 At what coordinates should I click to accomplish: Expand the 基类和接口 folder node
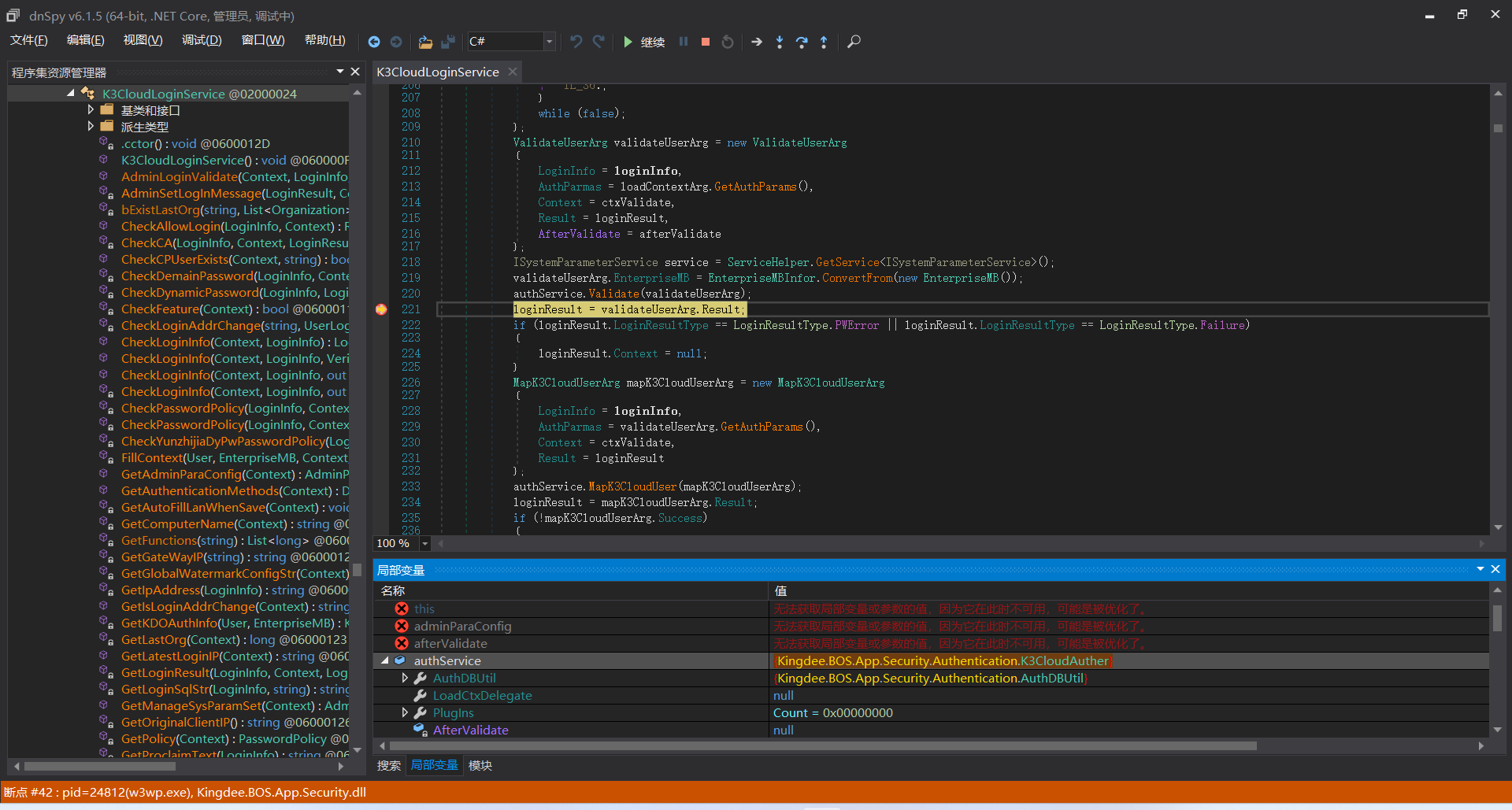pyautogui.click(x=91, y=110)
